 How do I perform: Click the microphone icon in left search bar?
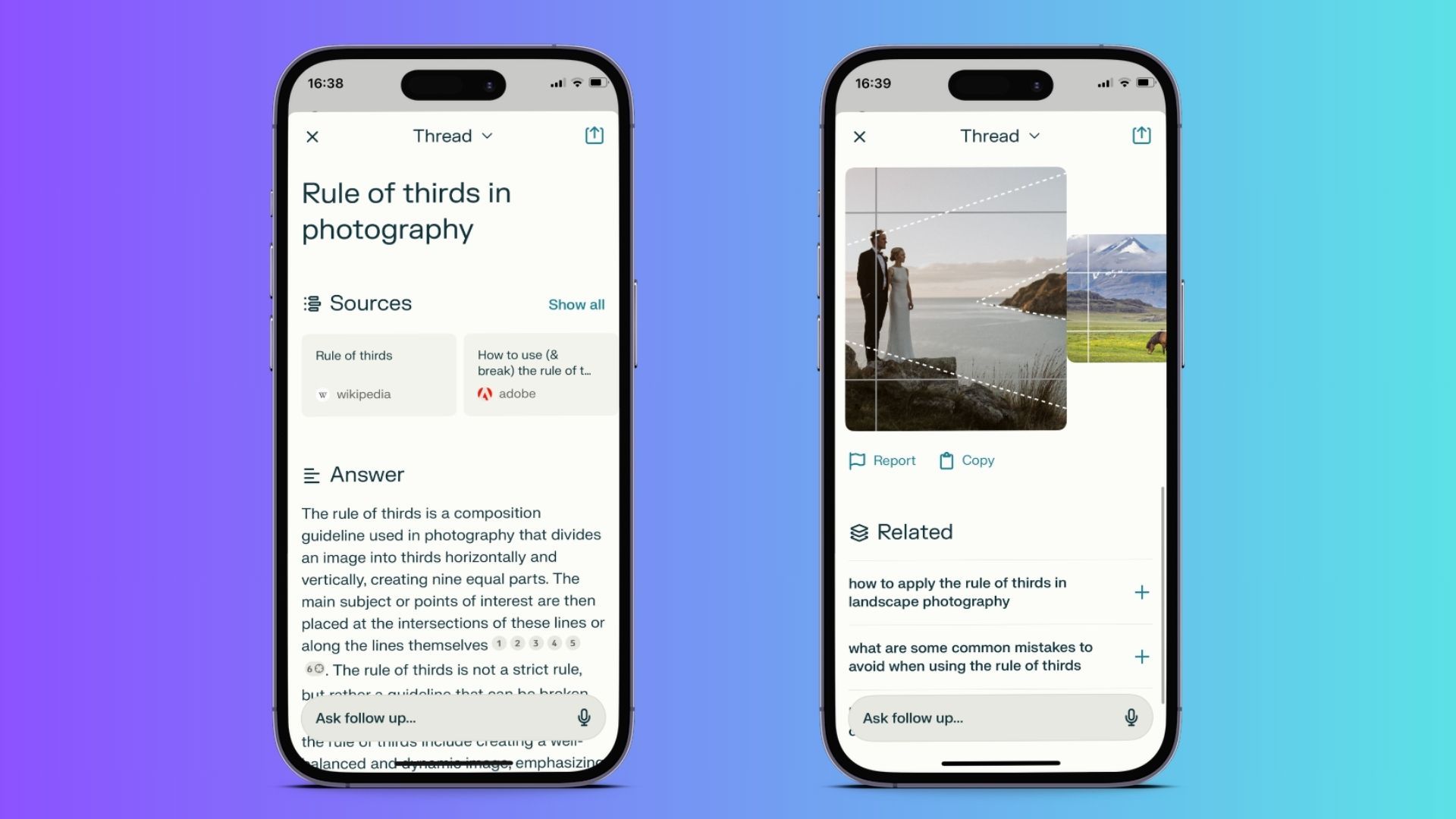(583, 718)
